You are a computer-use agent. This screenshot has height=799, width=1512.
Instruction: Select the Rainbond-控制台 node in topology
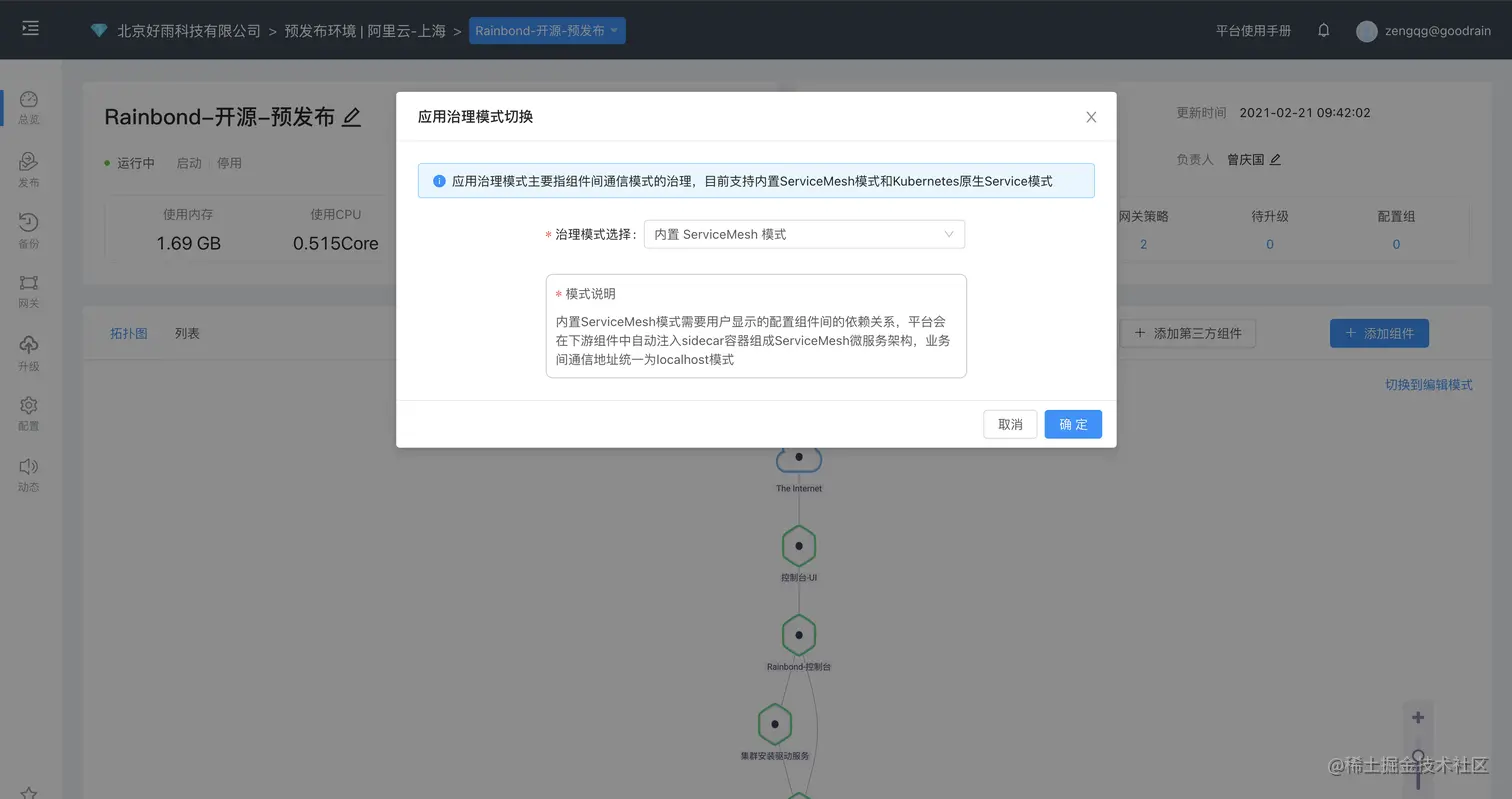(798, 634)
